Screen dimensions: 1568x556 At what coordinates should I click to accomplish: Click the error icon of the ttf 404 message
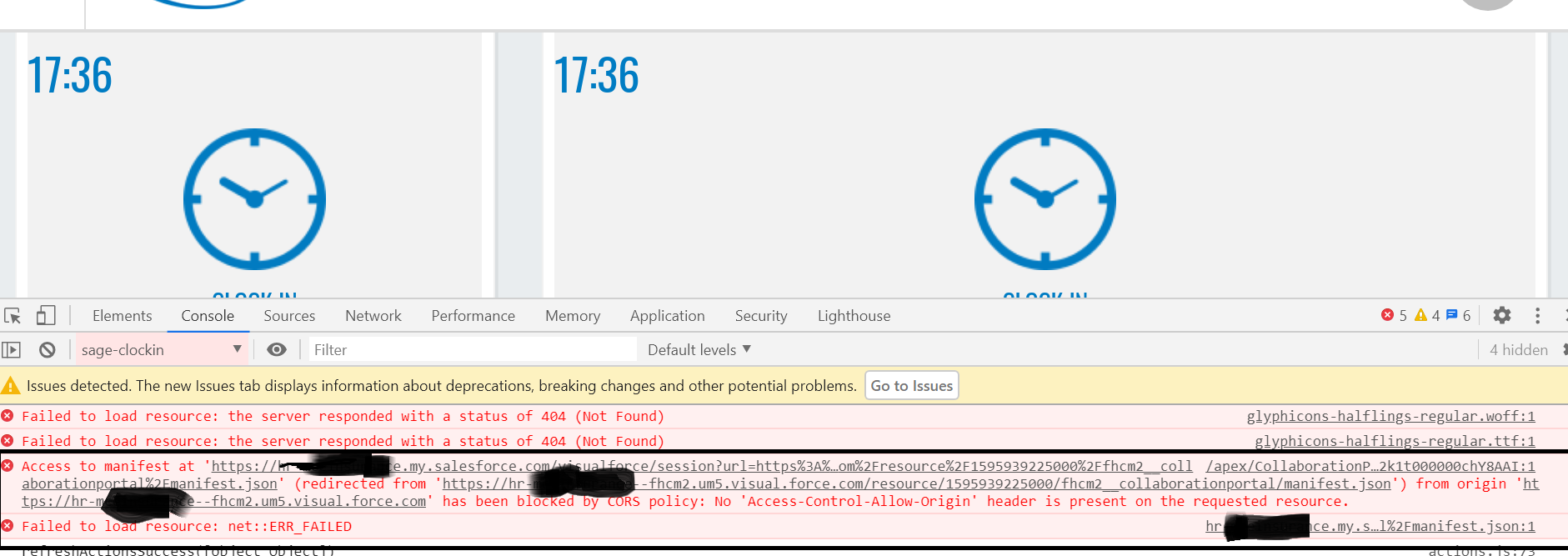point(8,441)
